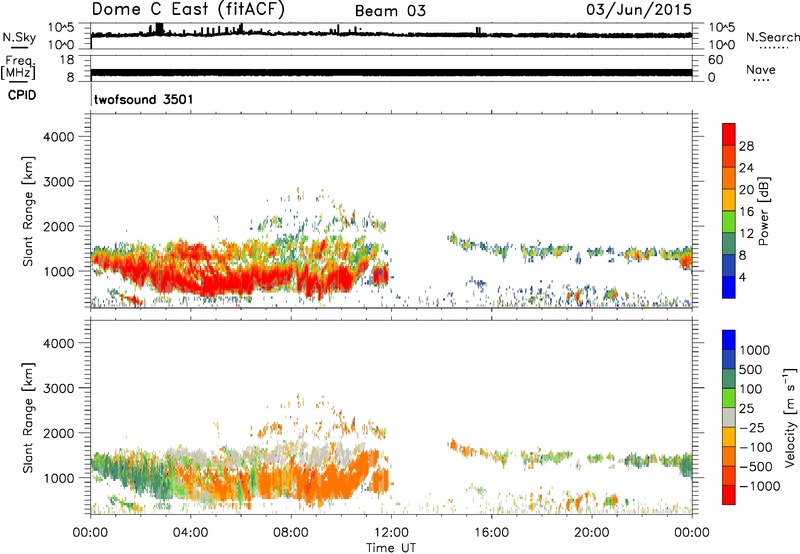Click the "4" power colorbar label

click(x=742, y=277)
